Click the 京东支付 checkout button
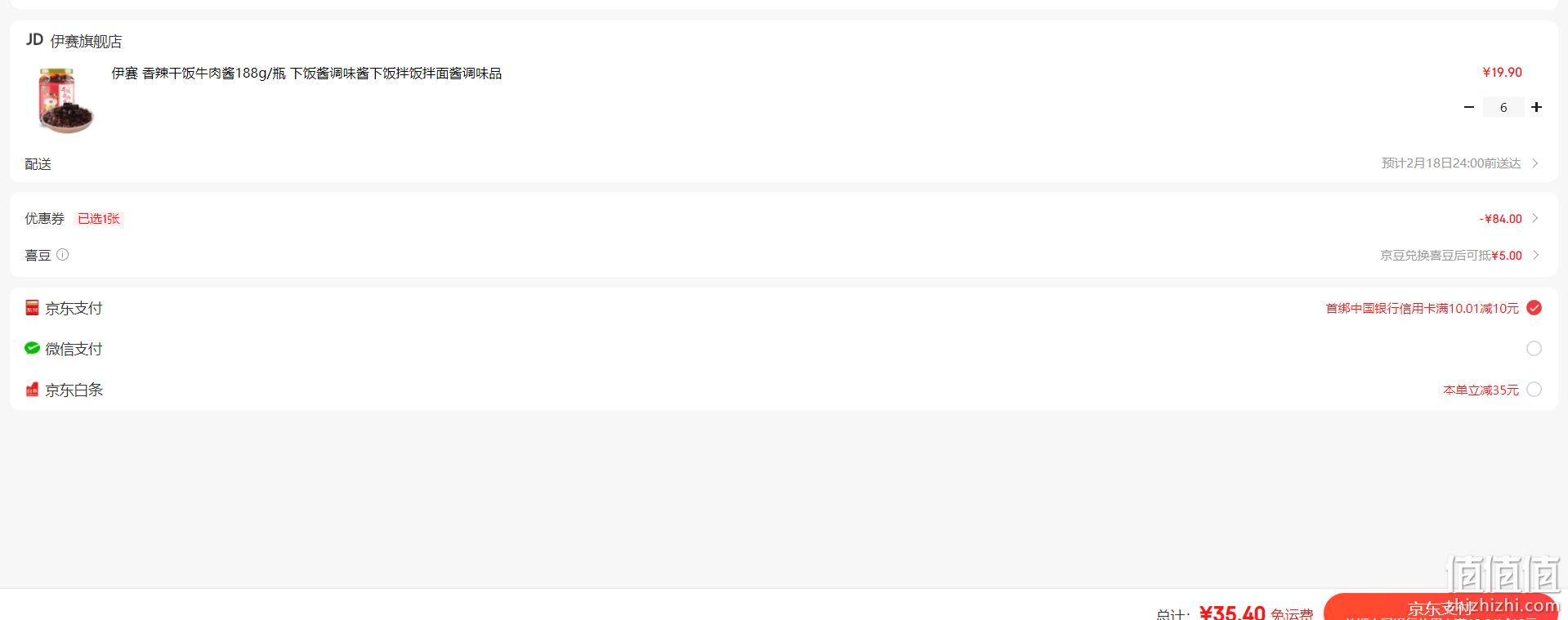The height and width of the screenshot is (620, 1568). tap(1441, 608)
